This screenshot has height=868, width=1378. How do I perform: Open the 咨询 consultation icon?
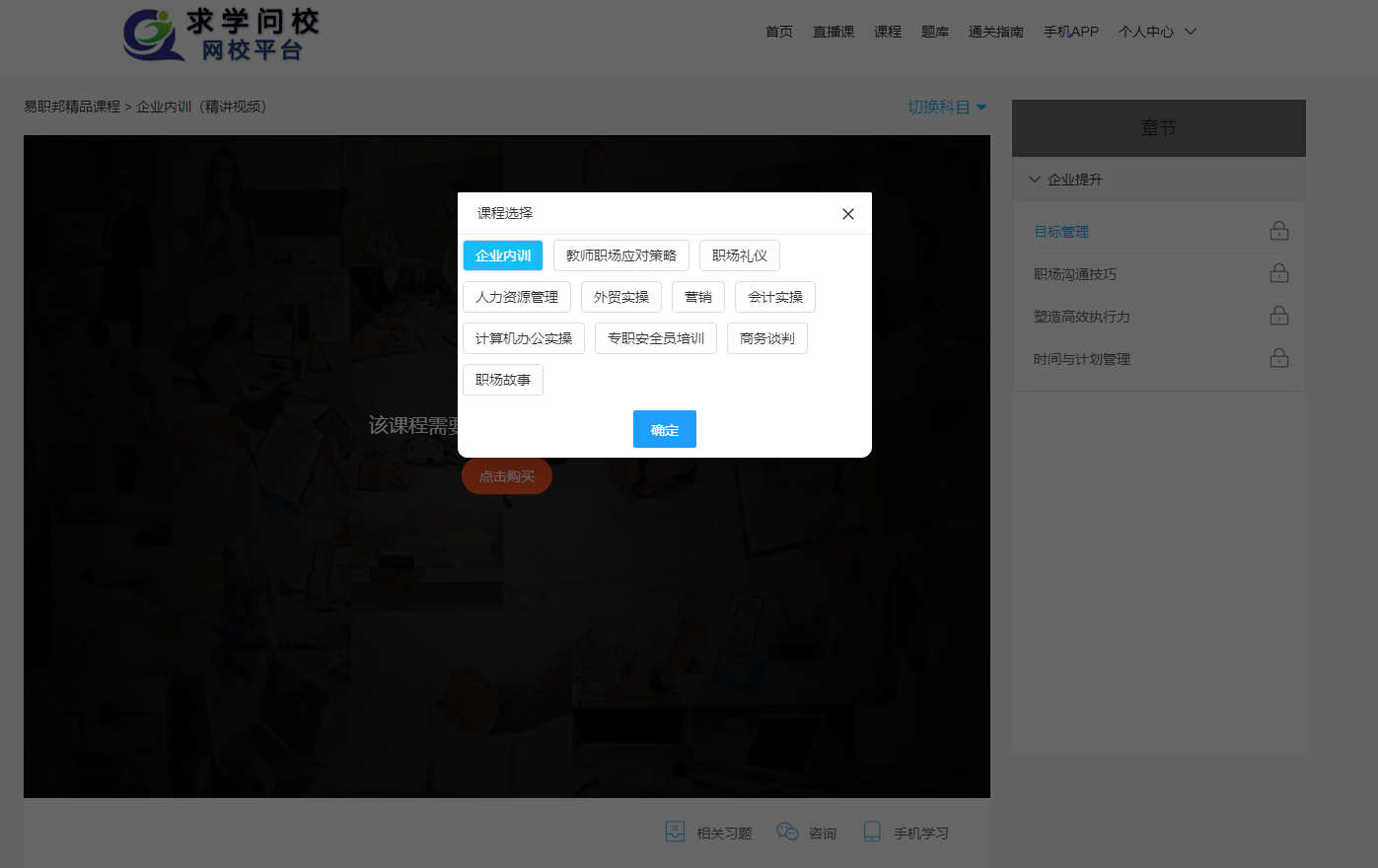tap(787, 831)
